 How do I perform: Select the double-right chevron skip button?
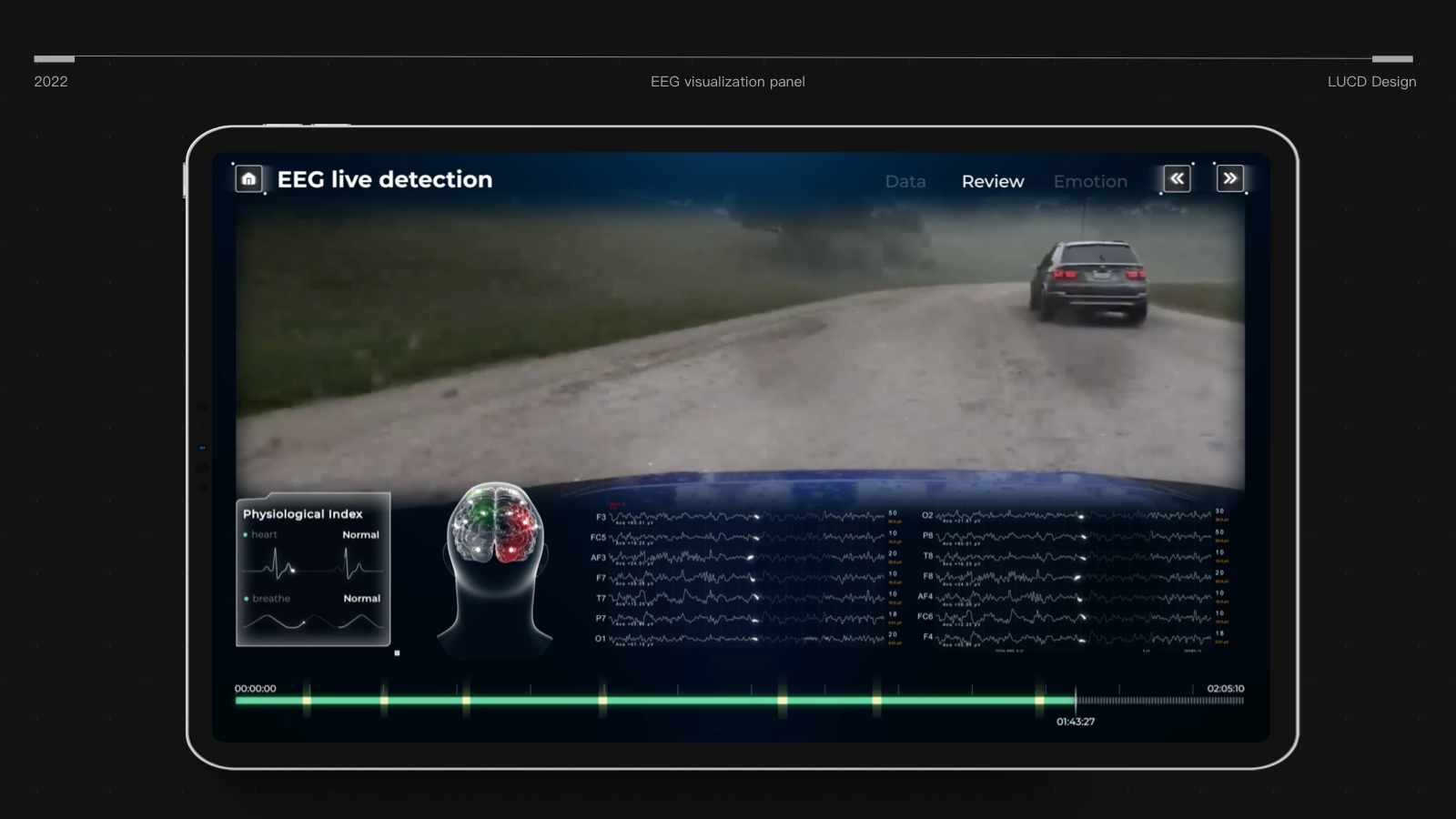point(1231,178)
